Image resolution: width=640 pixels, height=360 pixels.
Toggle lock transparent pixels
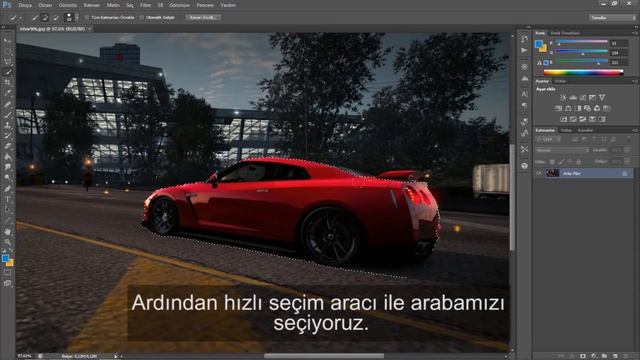tap(552, 162)
